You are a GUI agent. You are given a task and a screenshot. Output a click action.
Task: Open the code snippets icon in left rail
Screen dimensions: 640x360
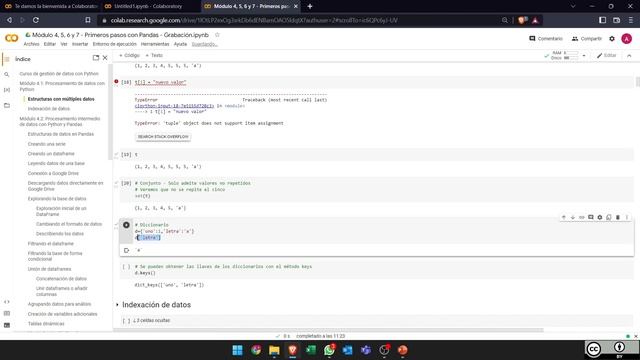click(7, 302)
